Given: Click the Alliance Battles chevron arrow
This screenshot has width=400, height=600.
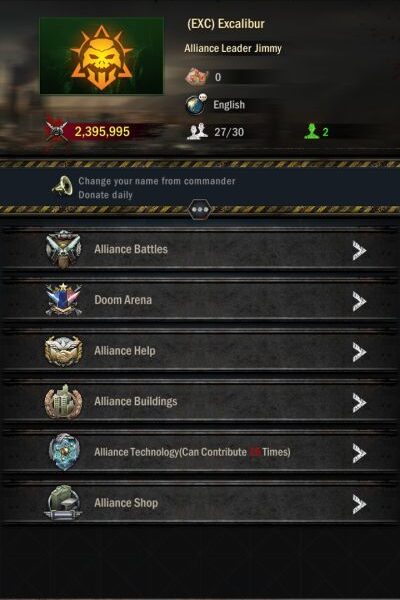Looking at the screenshot, I should (359, 251).
